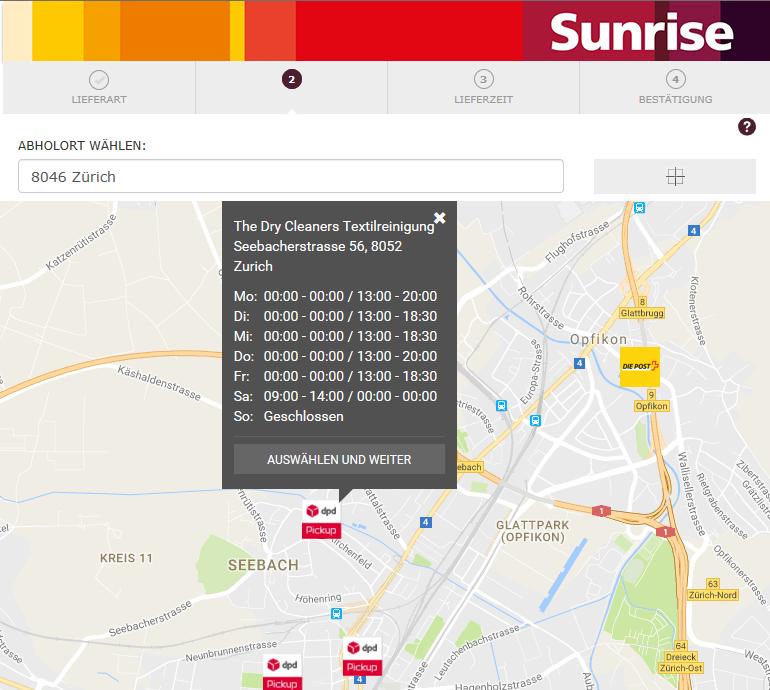The image size is (770, 690).
Task: Click the train station icon near Glattbrugg
Action: pyautogui.click(x=639, y=208)
